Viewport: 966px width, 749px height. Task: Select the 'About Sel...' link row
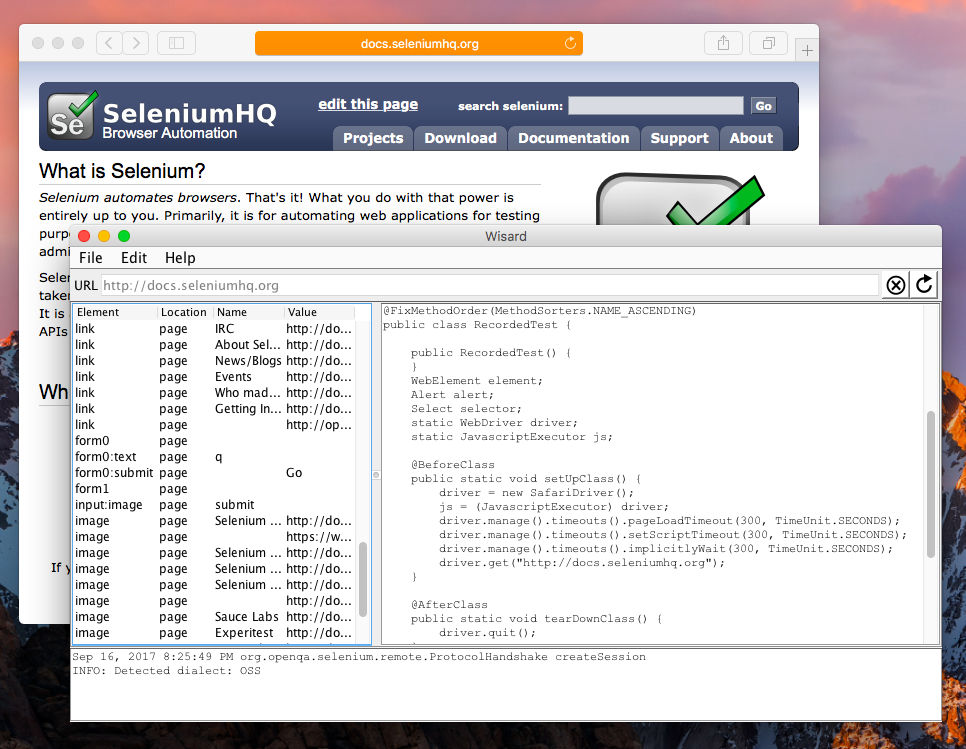pos(214,345)
